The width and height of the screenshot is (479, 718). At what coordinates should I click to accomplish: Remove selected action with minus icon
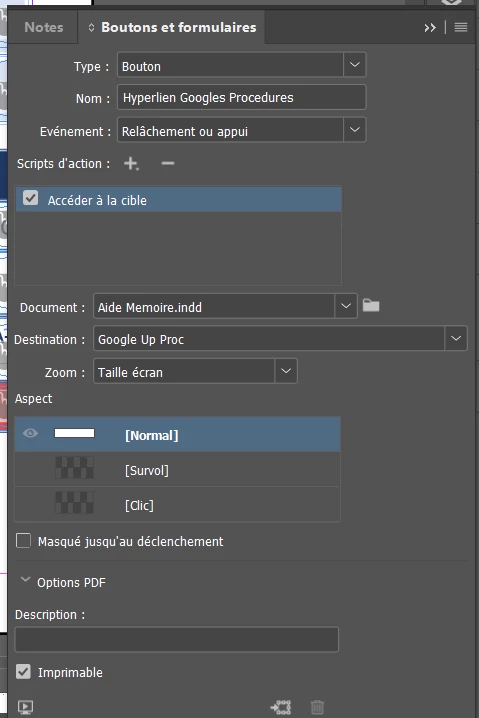pos(168,163)
